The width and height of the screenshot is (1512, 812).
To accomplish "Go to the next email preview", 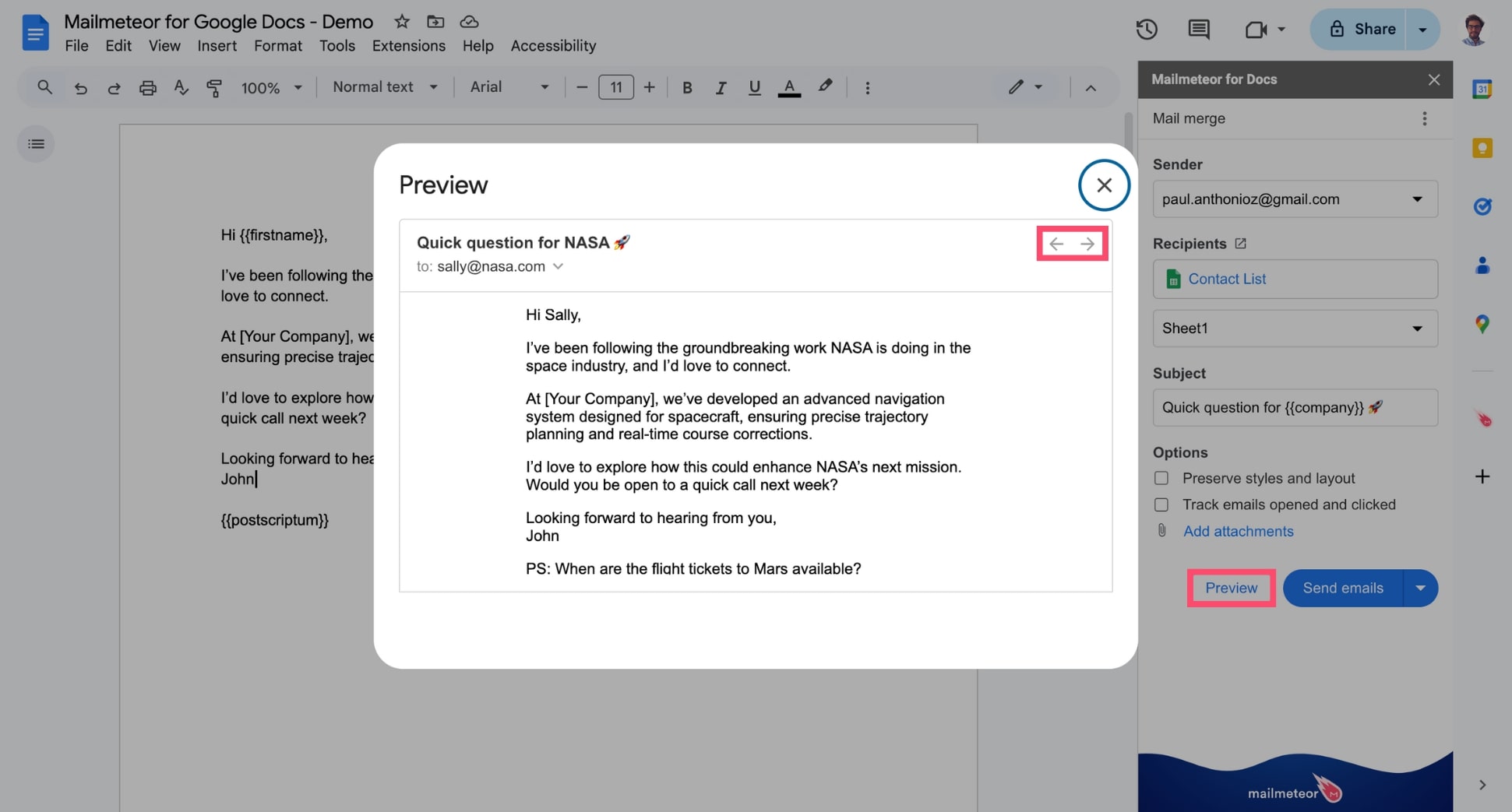I will pos(1087,244).
